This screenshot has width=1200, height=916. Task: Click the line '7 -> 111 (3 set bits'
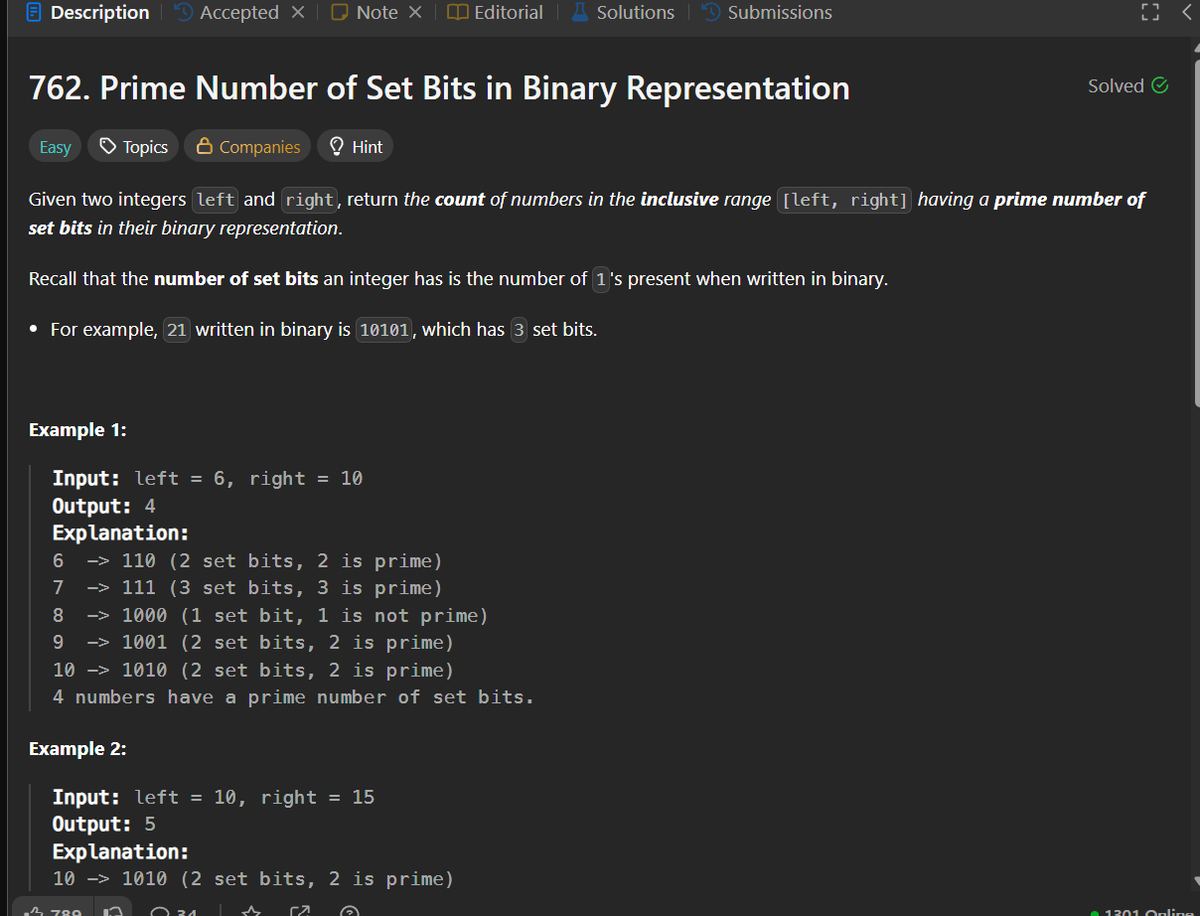tap(247, 588)
